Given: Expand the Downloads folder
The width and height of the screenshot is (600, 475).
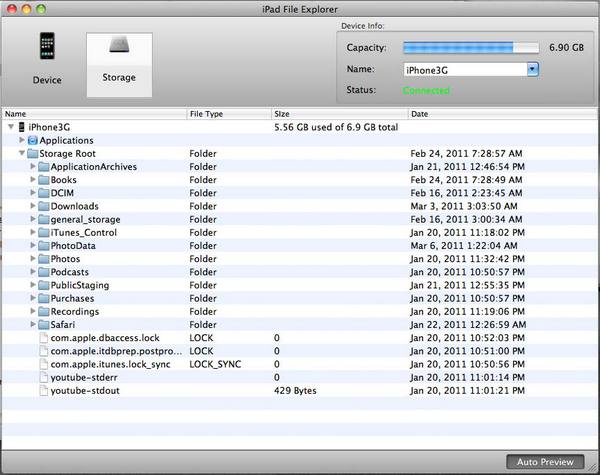Looking at the screenshot, I should pos(33,206).
